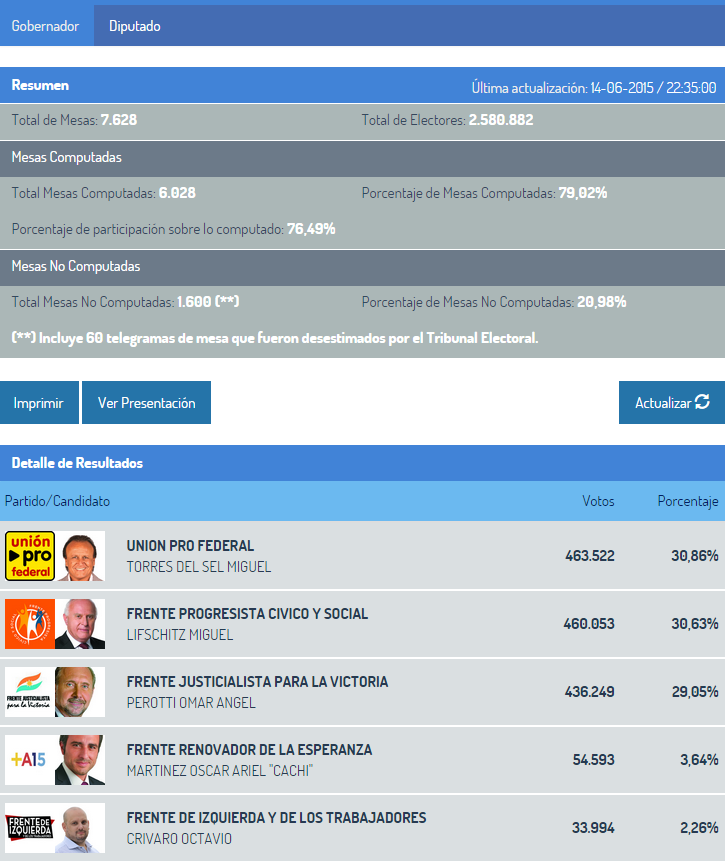Click Crivaro Octavio candidate photo
Image resolution: width=725 pixels, height=861 pixels.
coord(80,828)
